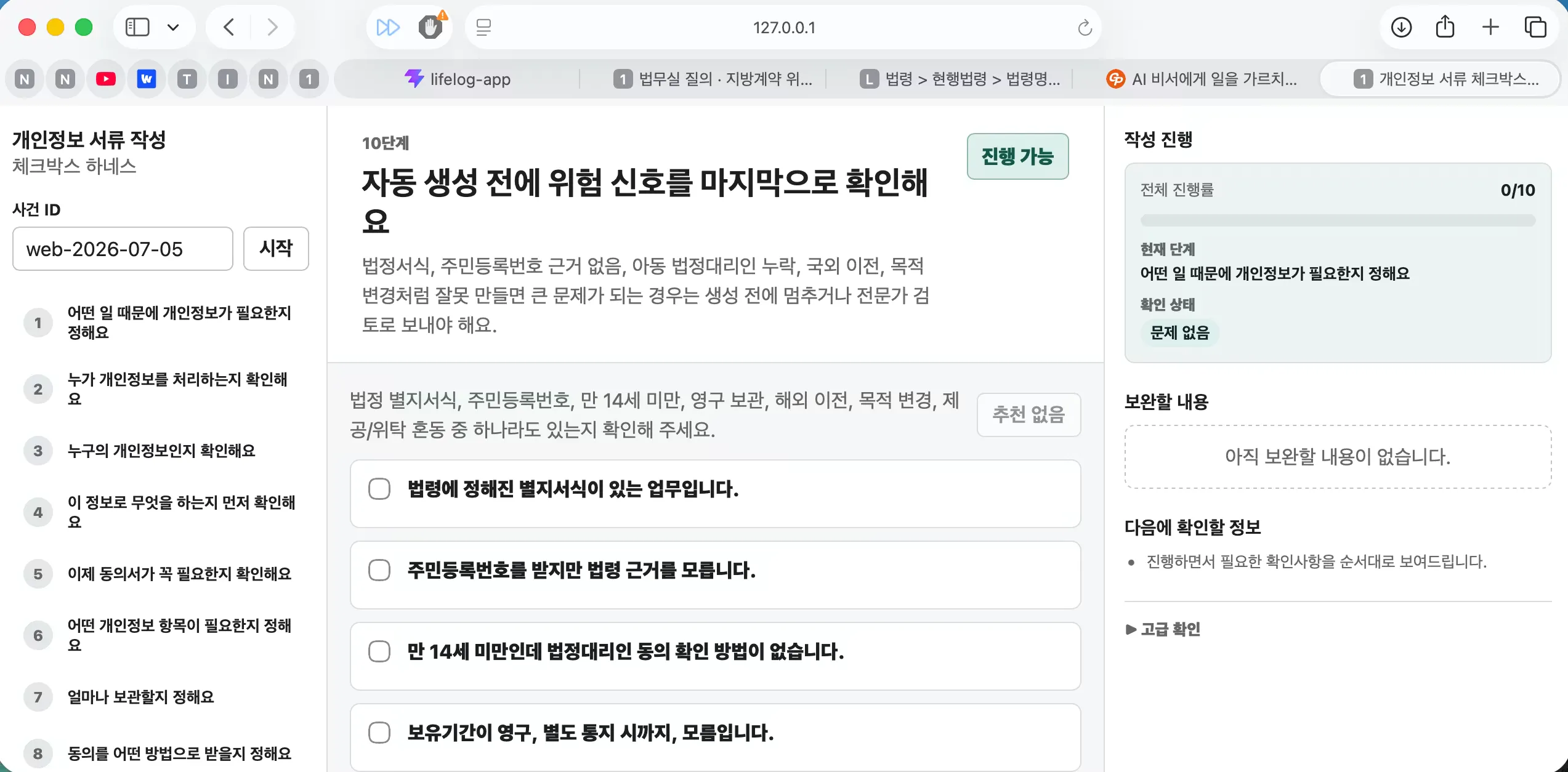Open the pinned I tab
The image size is (1568, 772).
228,79
